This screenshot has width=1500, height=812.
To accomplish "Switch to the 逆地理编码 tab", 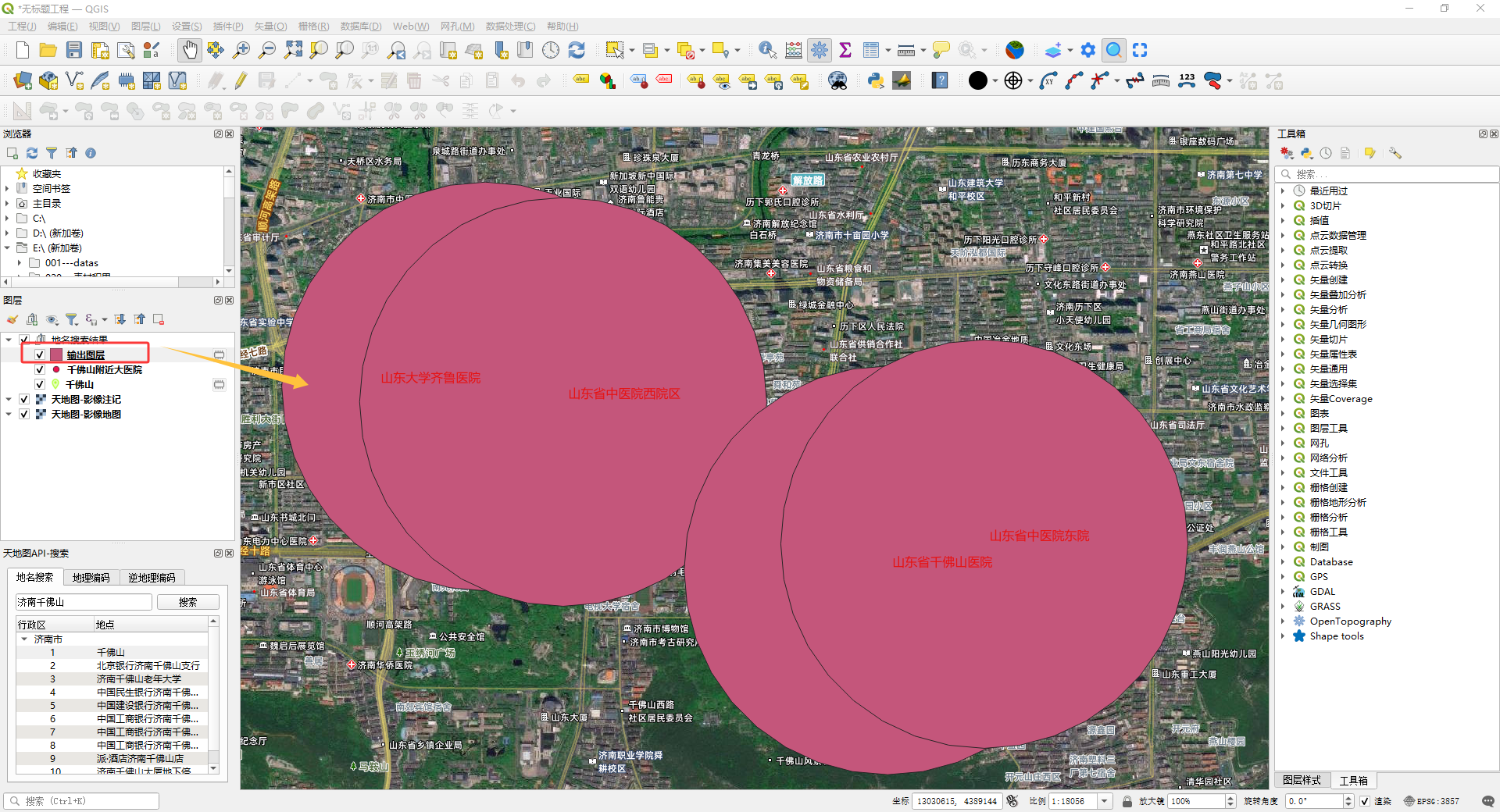I will [x=152, y=578].
